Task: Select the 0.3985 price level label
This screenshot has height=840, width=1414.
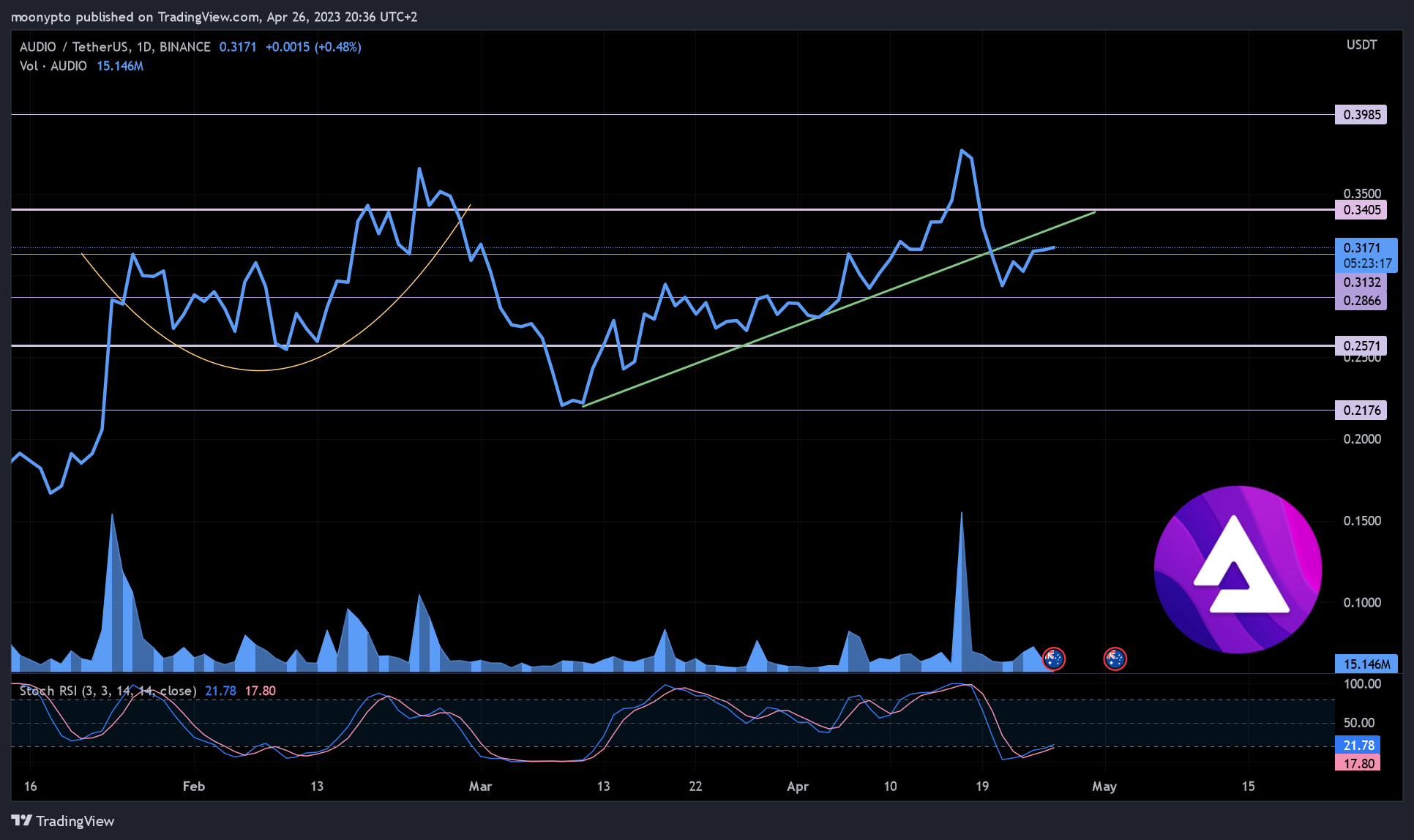Action: (1361, 114)
